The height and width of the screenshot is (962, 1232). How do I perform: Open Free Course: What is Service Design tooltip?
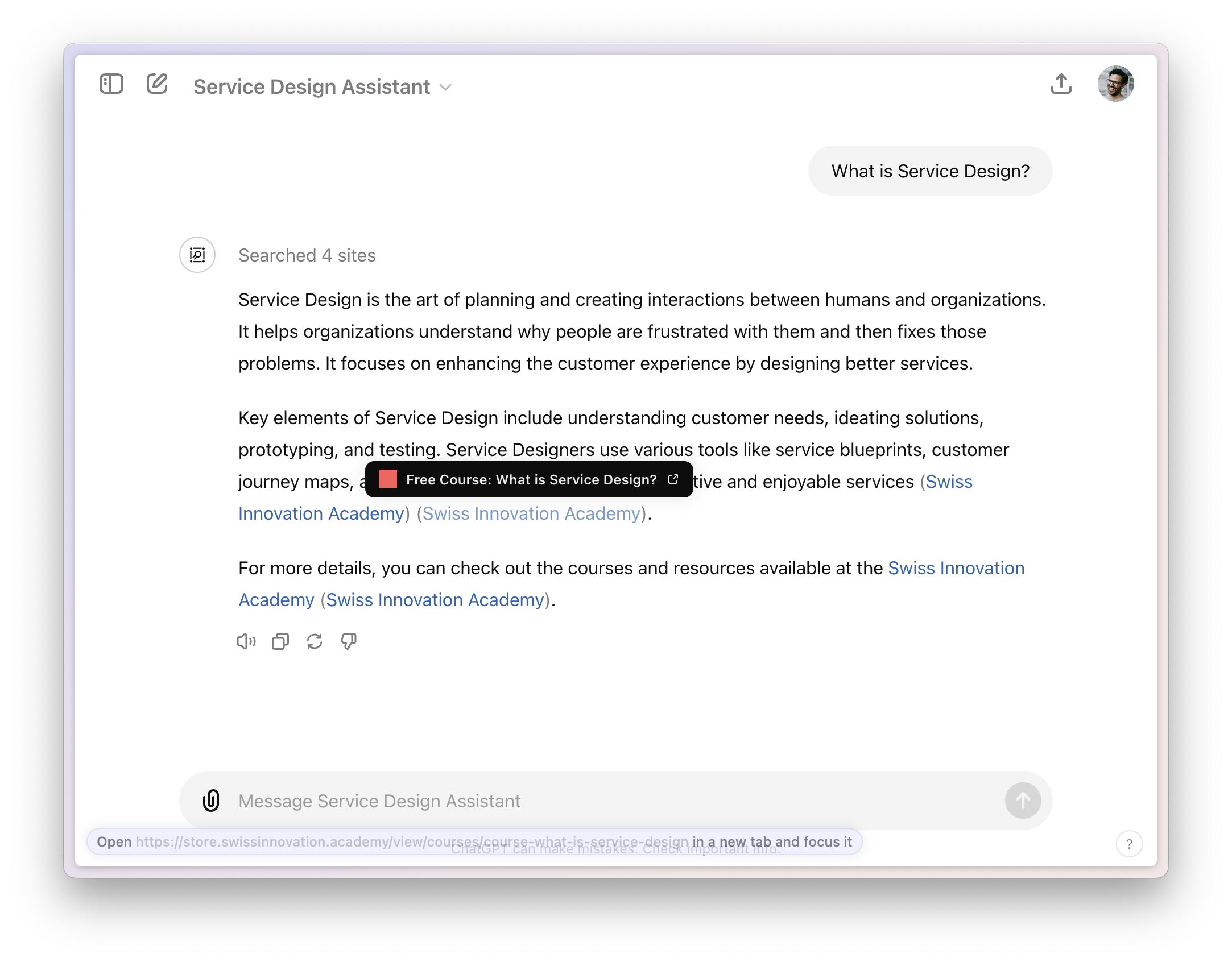coord(531,480)
